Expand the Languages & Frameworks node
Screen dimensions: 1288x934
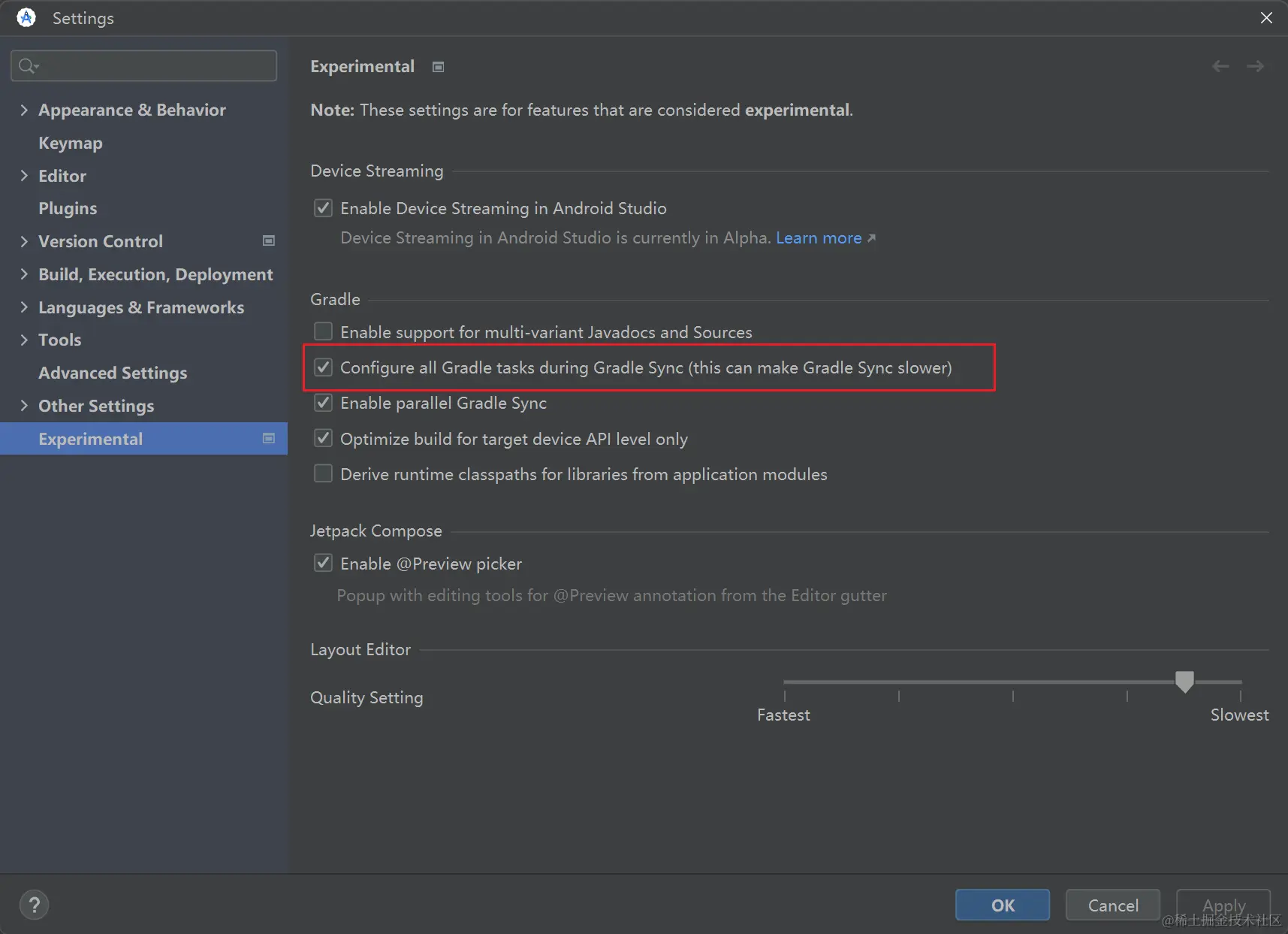[x=24, y=307]
